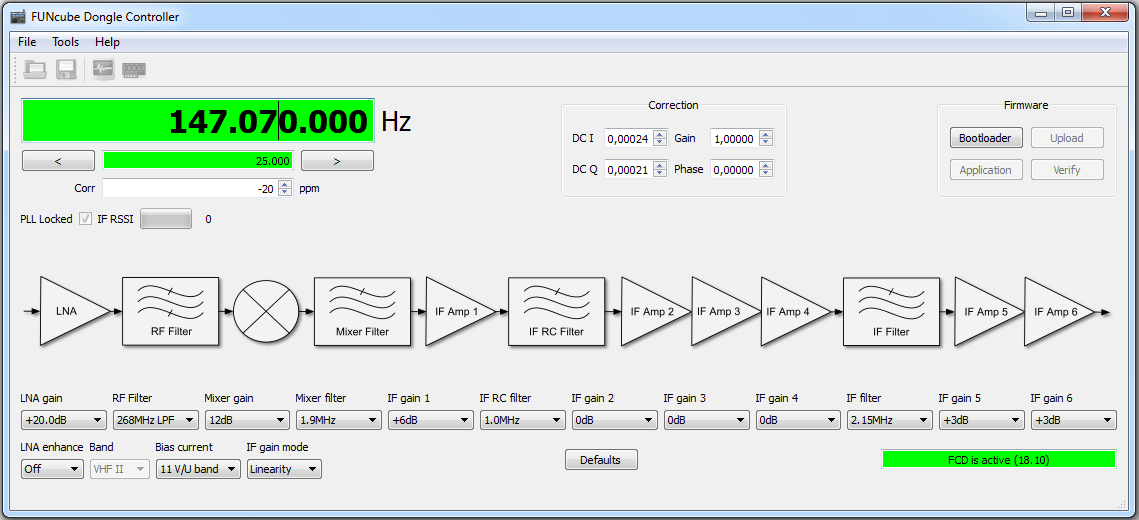Click the FUNcube app icon in title bar
The height and width of the screenshot is (520, 1139).
[18, 15]
